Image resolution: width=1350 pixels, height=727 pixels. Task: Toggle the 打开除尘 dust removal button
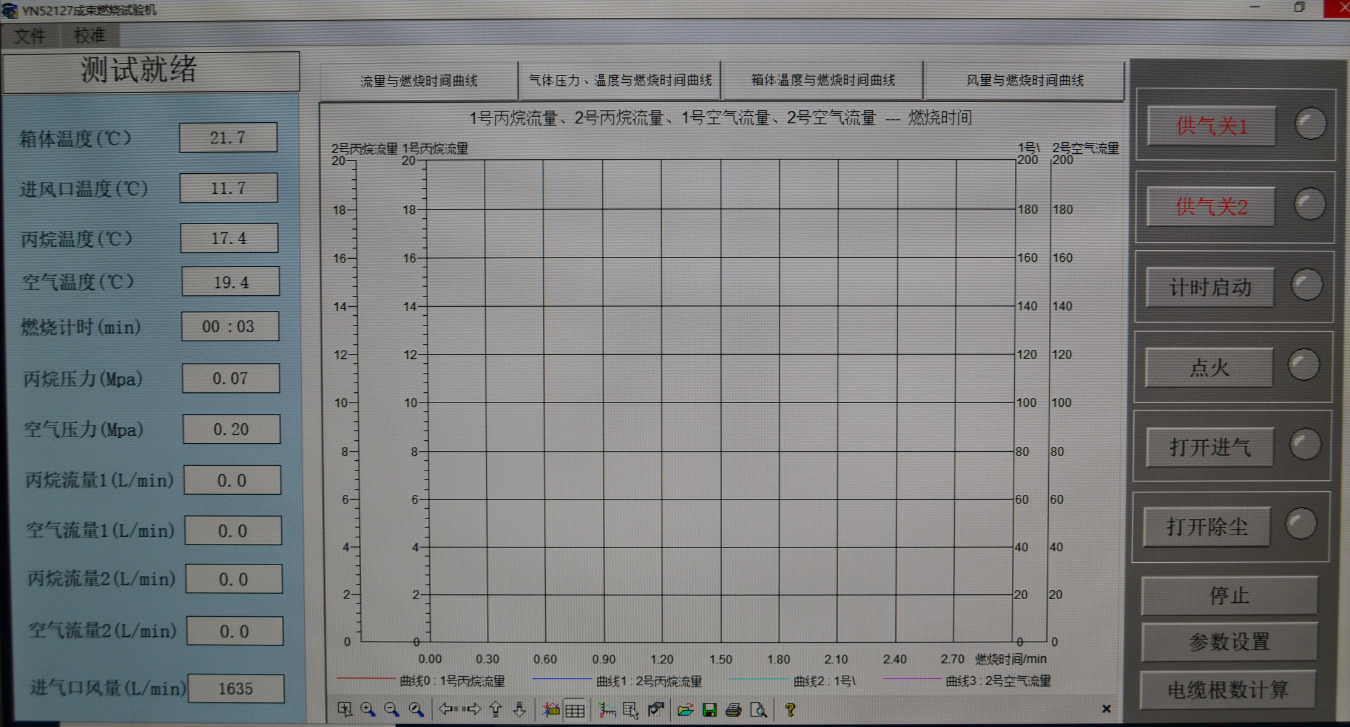[1207, 526]
